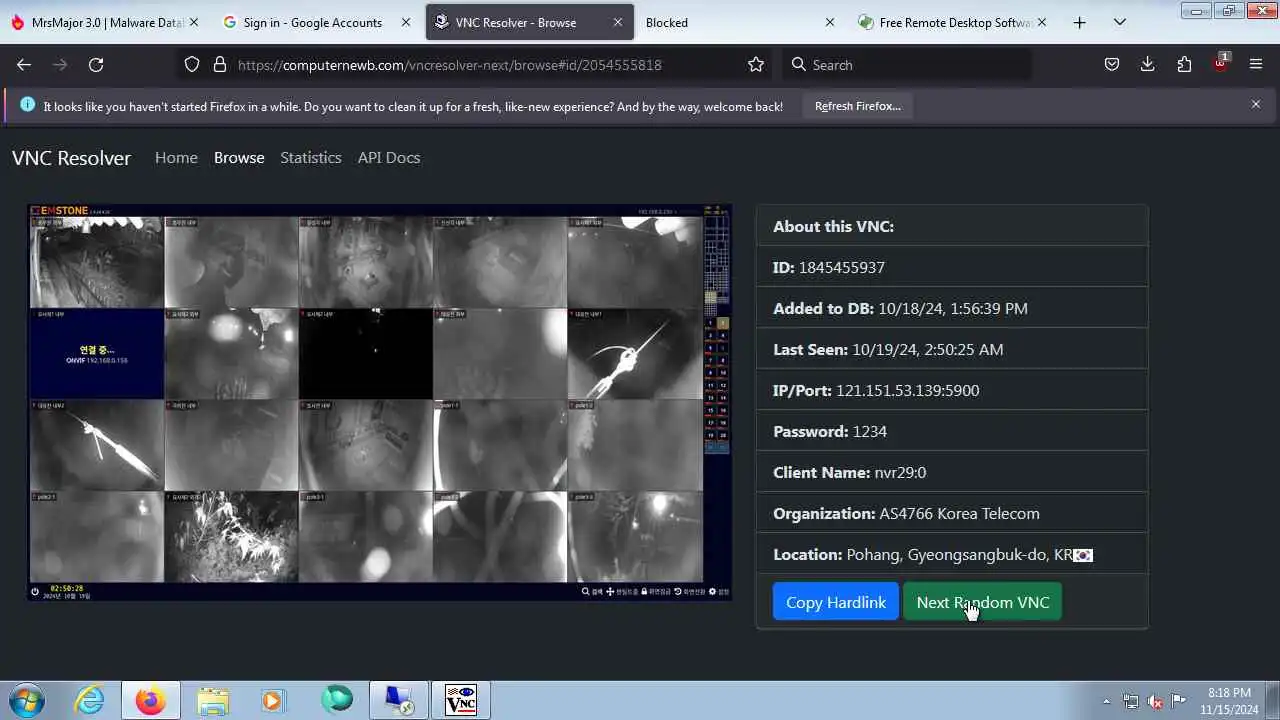Open the Home nav link
1280x720 pixels.
[x=176, y=158]
